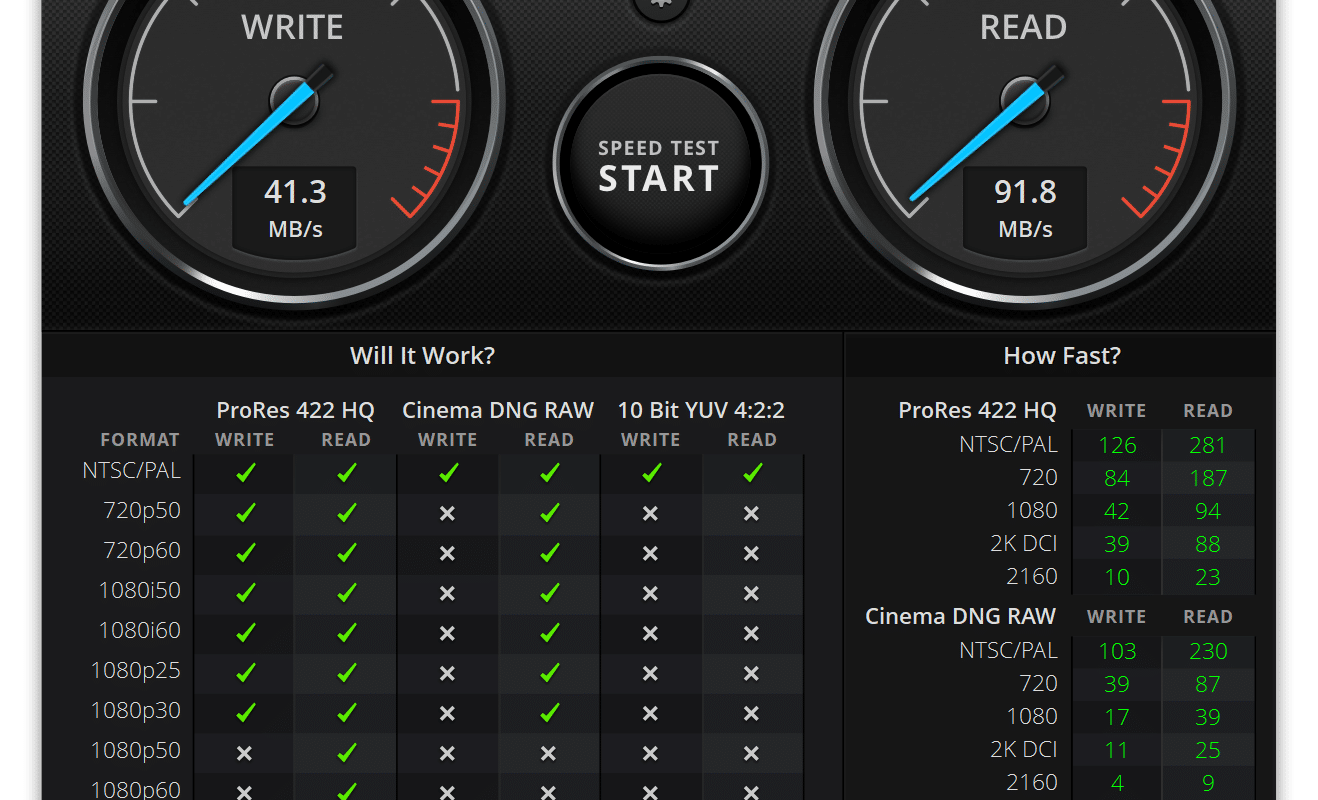
Task: Click the 1080p50 ProRes 422 HQ write cross
Action: point(244,753)
